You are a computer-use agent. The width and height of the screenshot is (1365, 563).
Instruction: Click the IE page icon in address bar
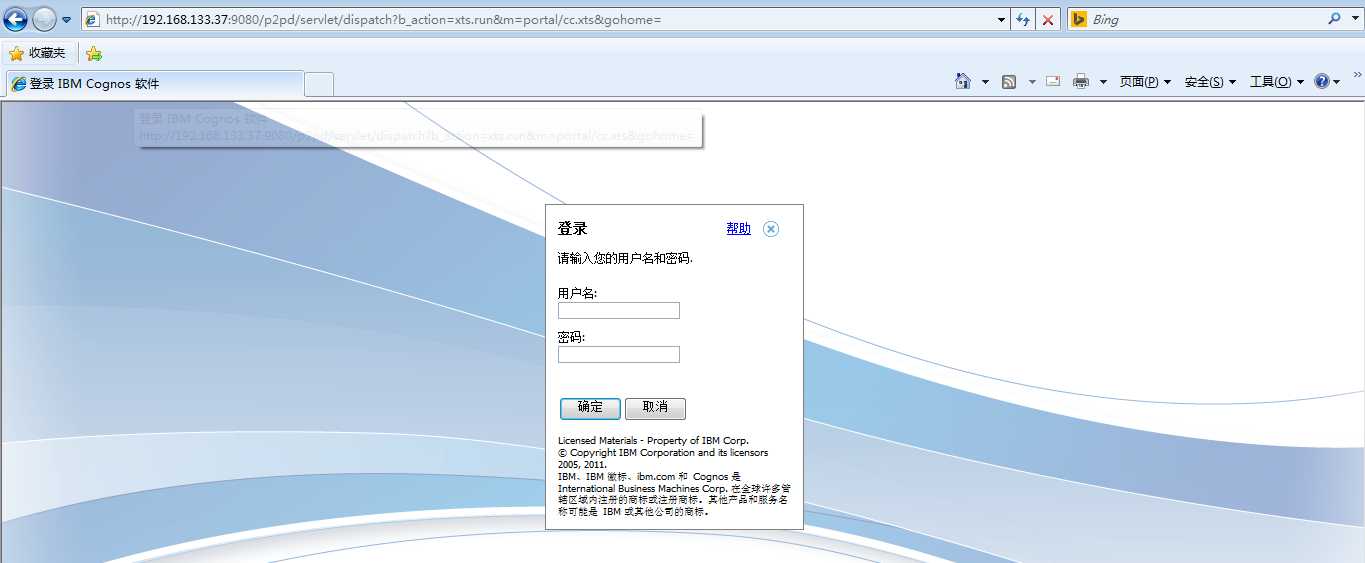pos(92,19)
